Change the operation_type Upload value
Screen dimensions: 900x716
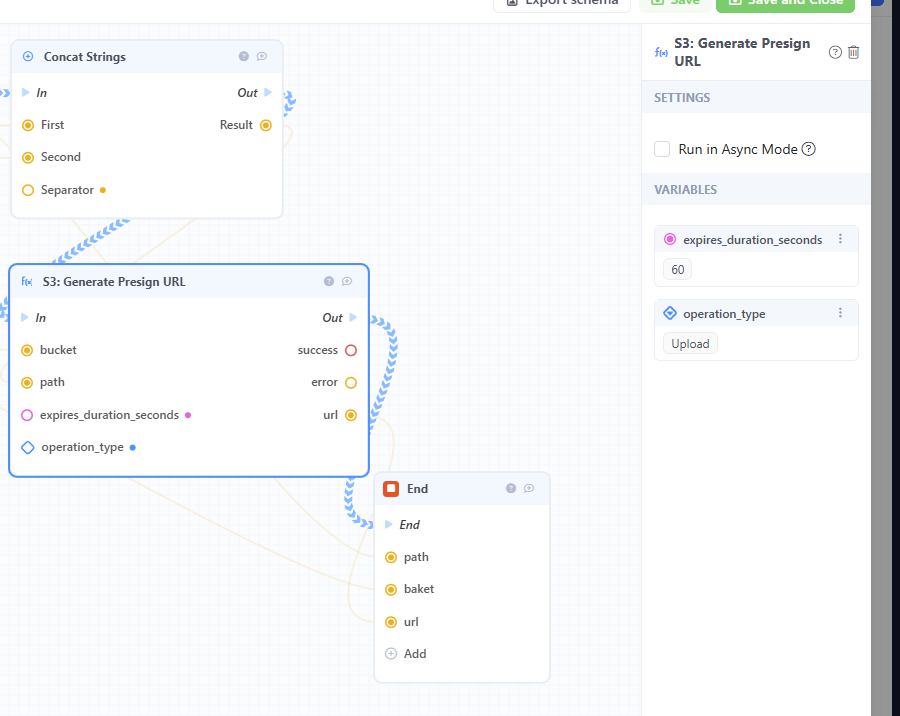click(690, 343)
